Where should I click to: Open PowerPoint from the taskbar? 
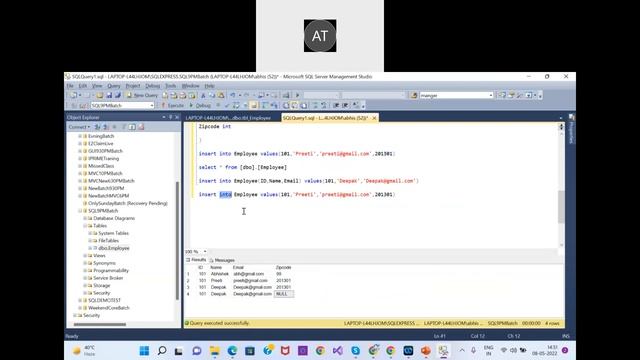tap(426, 351)
